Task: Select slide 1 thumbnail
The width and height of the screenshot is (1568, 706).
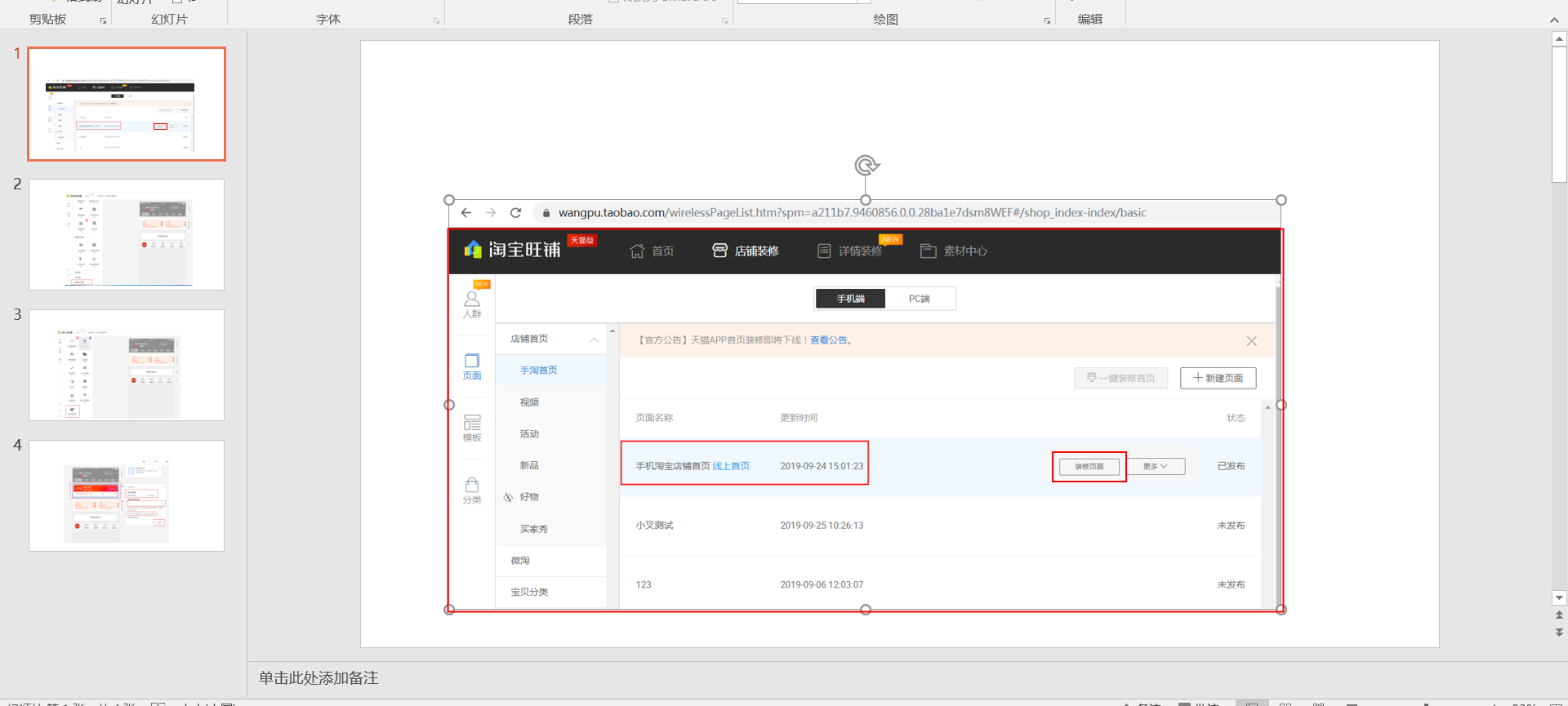Action: point(127,104)
